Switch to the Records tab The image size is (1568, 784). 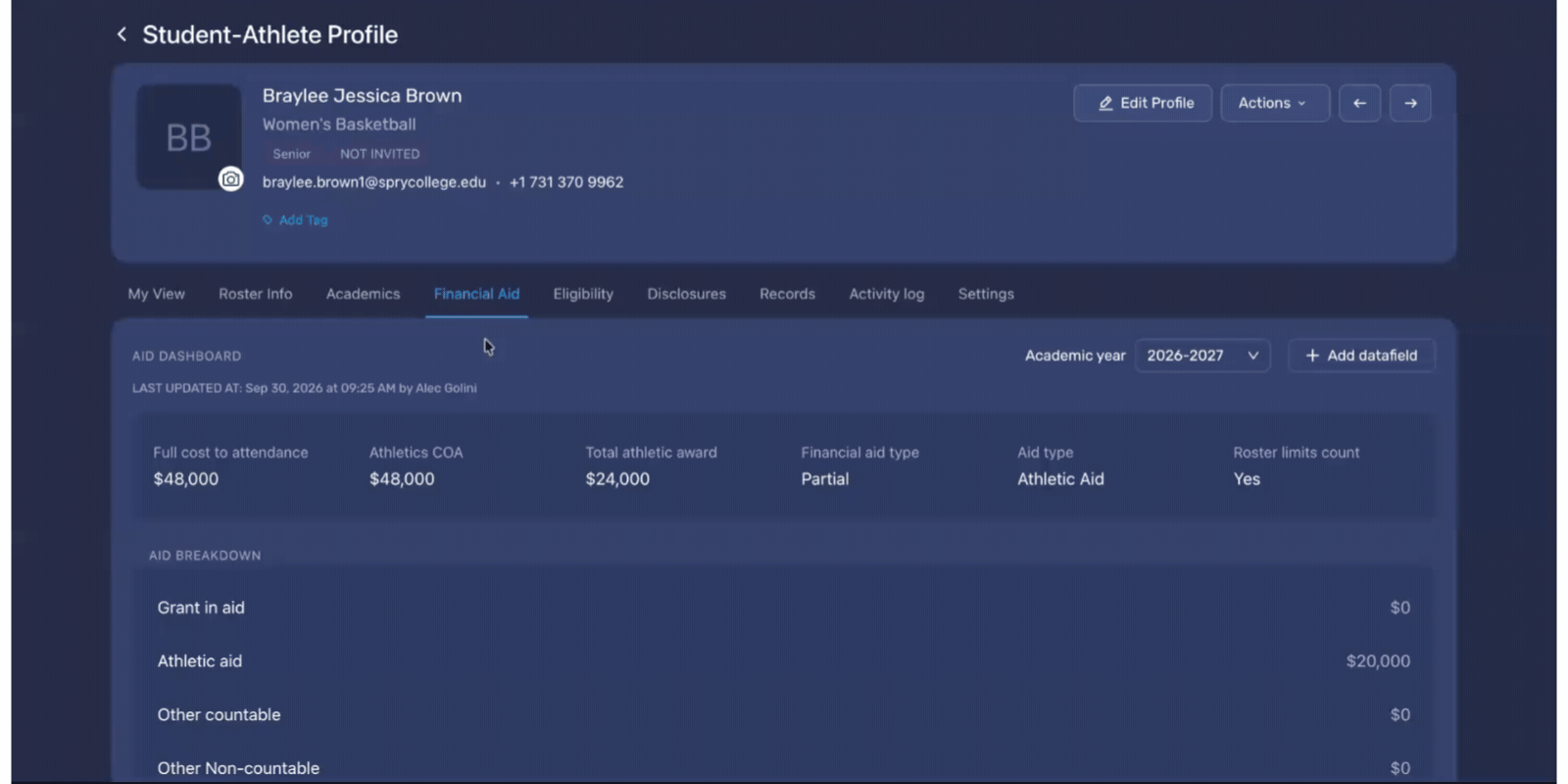coord(787,294)
